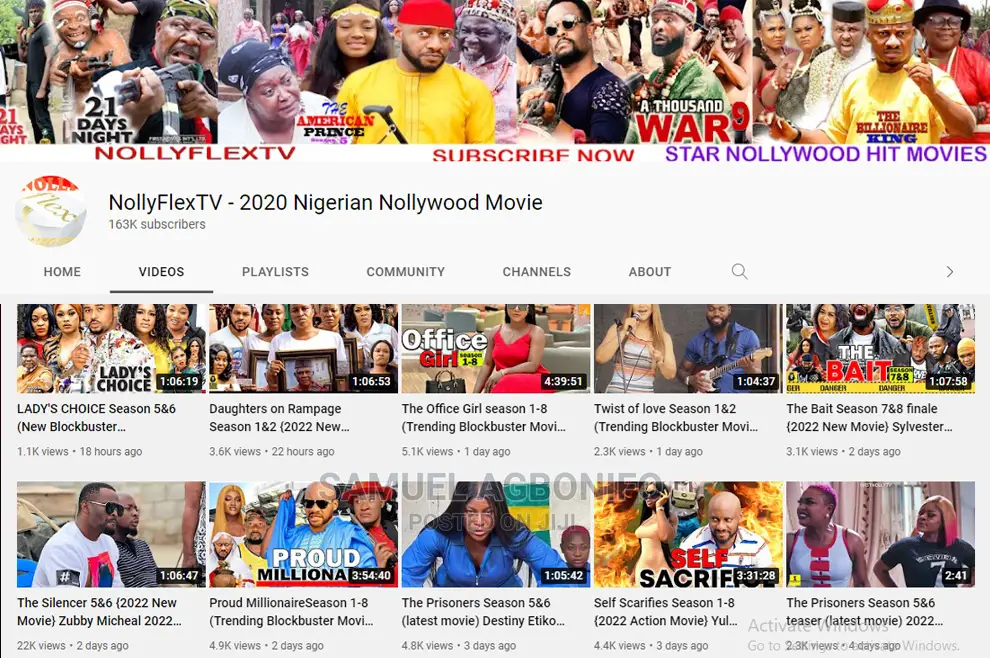Open the Twist of love thumbnail
The width and height of the screenshot is (990, 658).
[688, 349]
